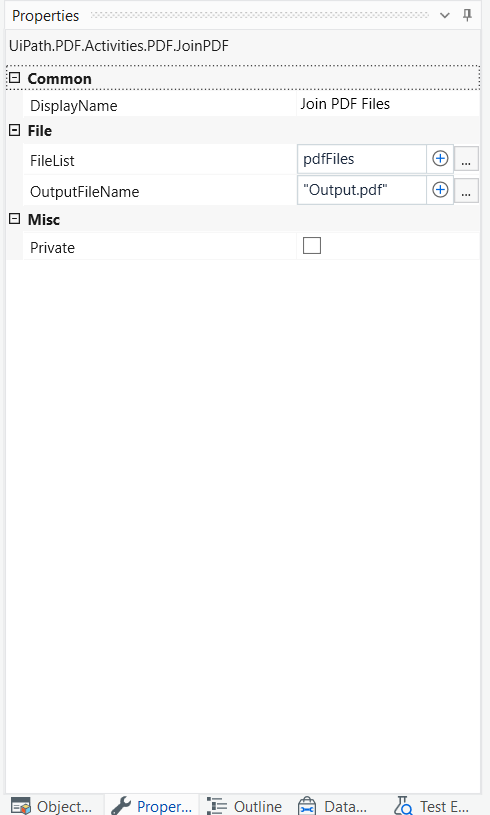Open the Properties panel options dropdown arrow
This screenshot has width=490, height=815.
click(x=445, y=16)
